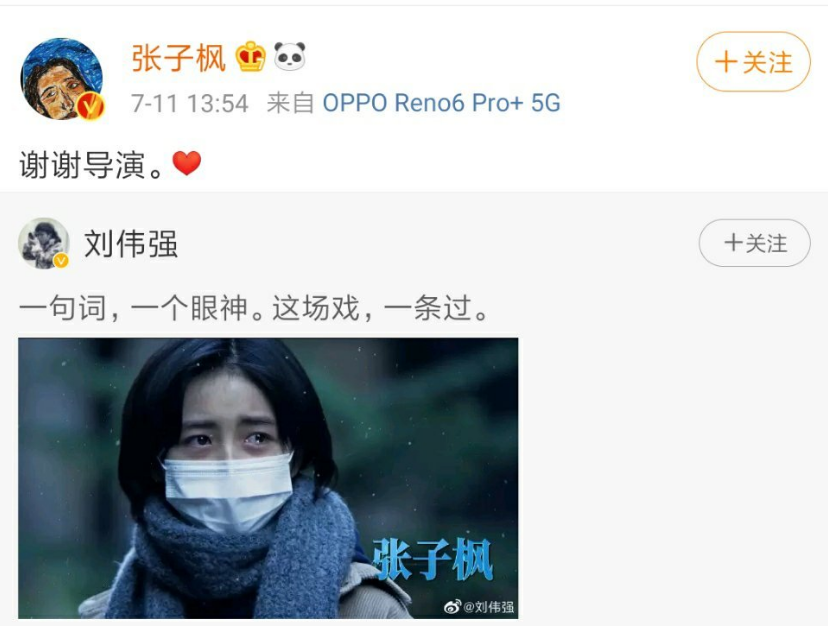Click the red heart emoji in the post
Image resolution: width=828 pixels, height=626 pixels.
pos(187,163)
